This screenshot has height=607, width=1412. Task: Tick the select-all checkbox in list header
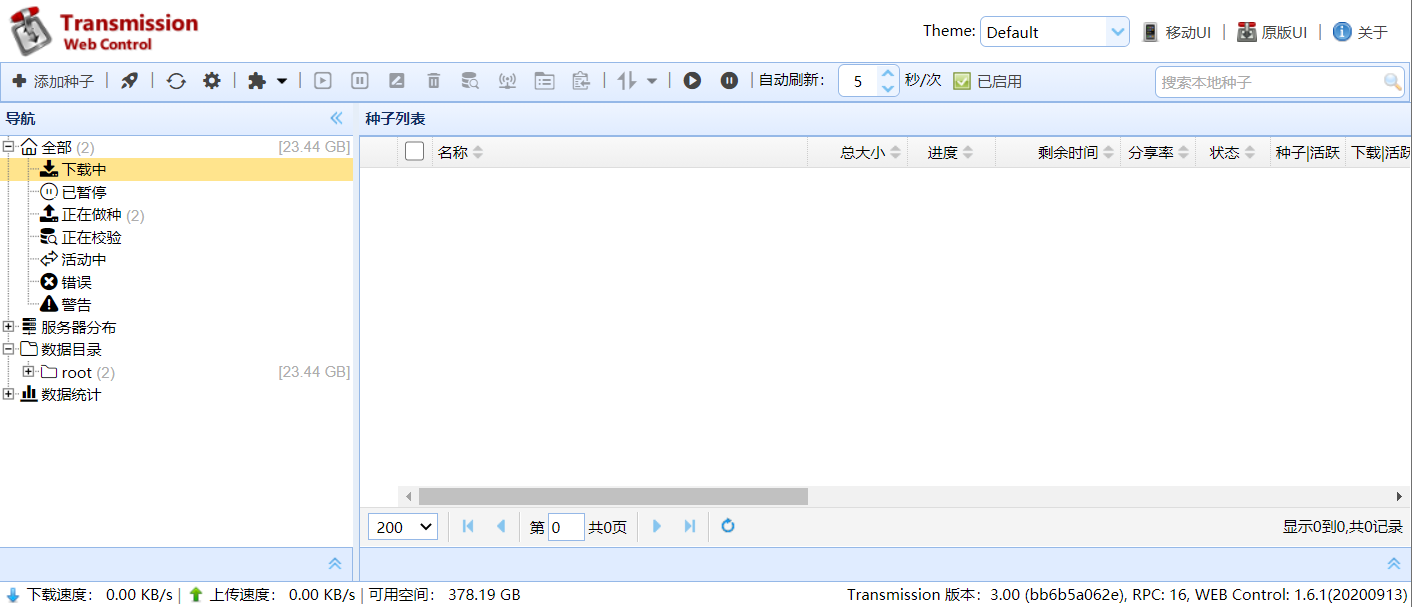[414, 152]
